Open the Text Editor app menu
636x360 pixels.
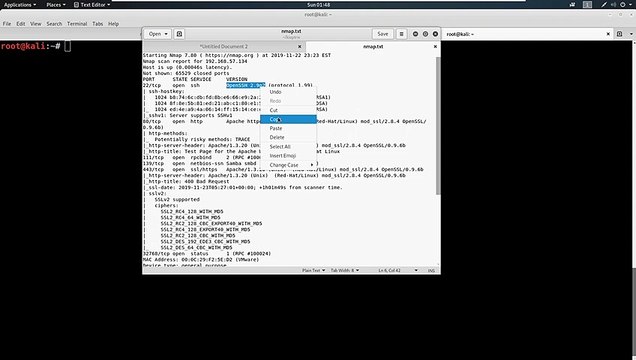point(92,5)
